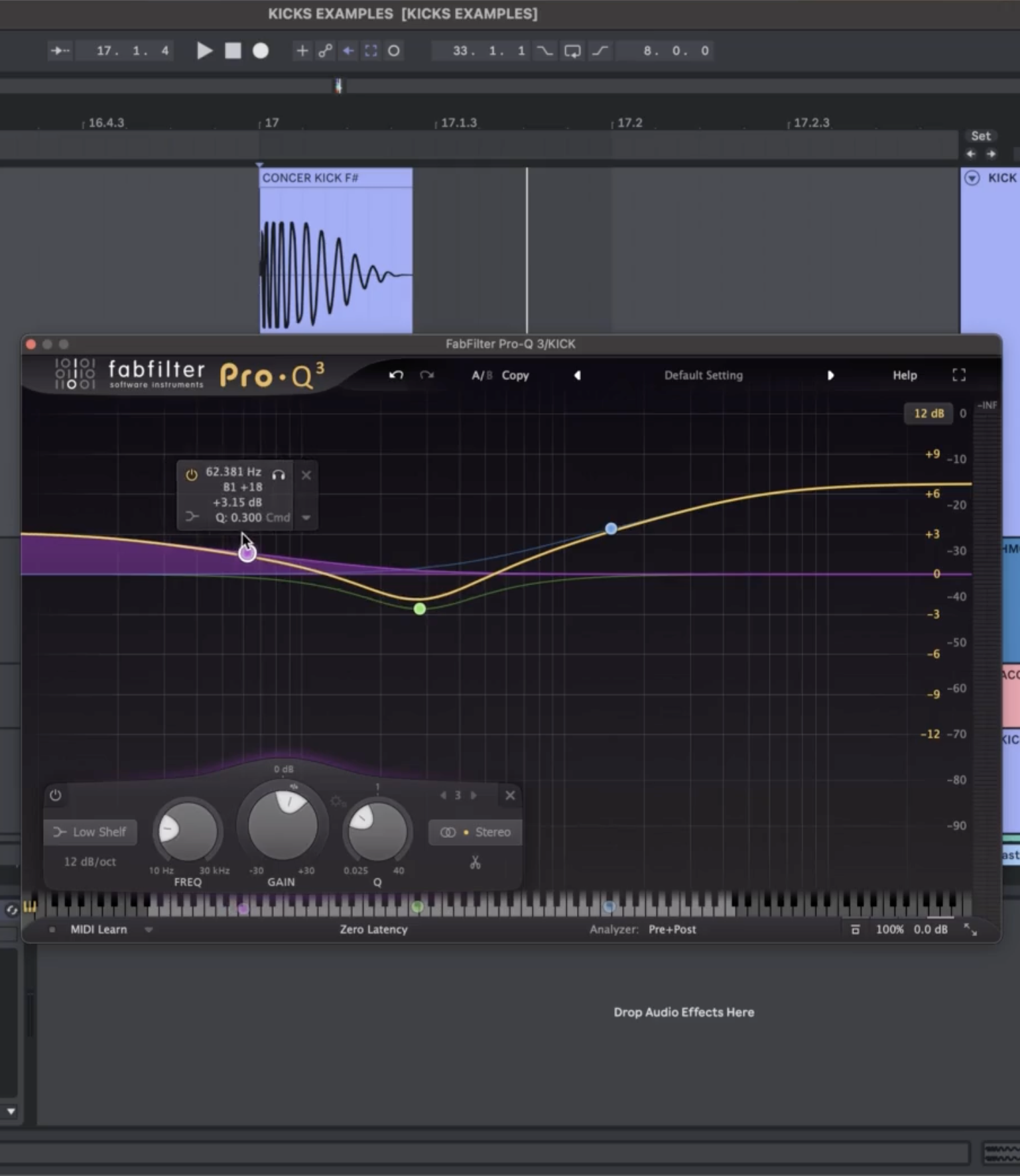Open the Default Setting preset menu
The width and height of the screenshot is (1020, 1176).
[x=704, y=375]
